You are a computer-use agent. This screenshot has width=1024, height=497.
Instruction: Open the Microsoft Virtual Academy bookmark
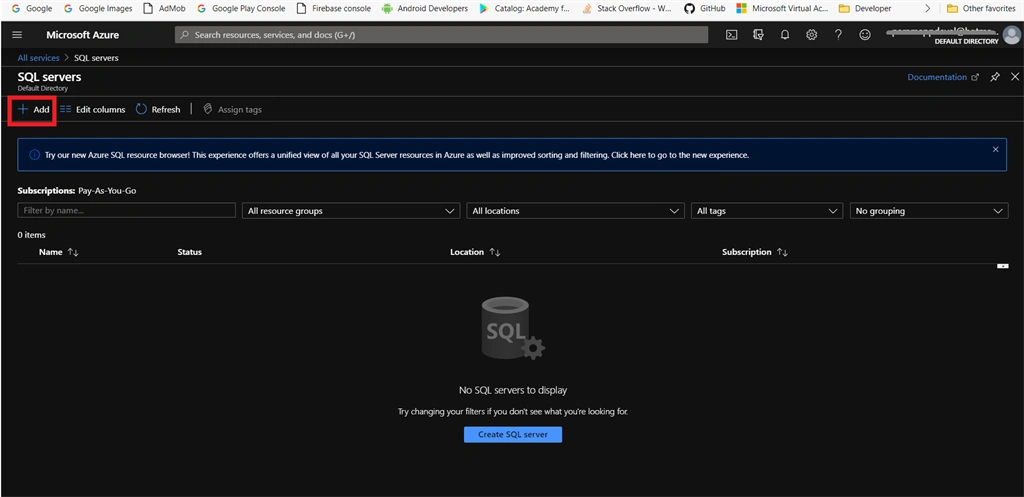(782, 8)
